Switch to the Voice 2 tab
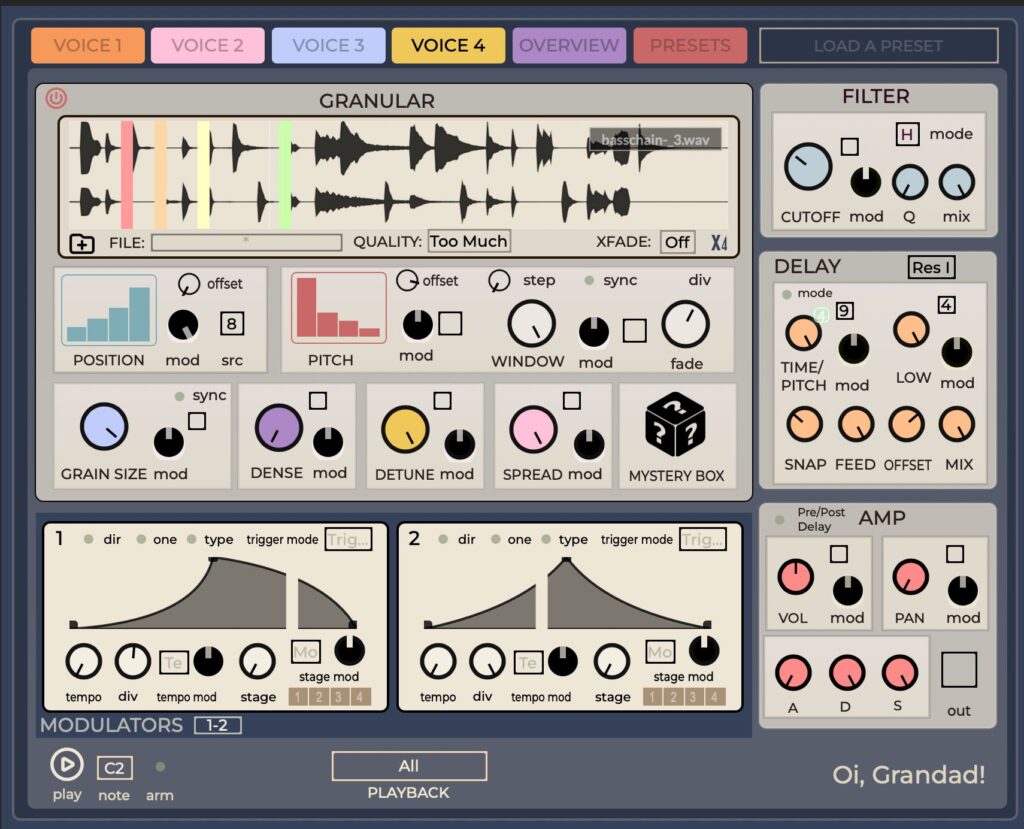This screenshot has width=1024, height=829. pos(207,45)
